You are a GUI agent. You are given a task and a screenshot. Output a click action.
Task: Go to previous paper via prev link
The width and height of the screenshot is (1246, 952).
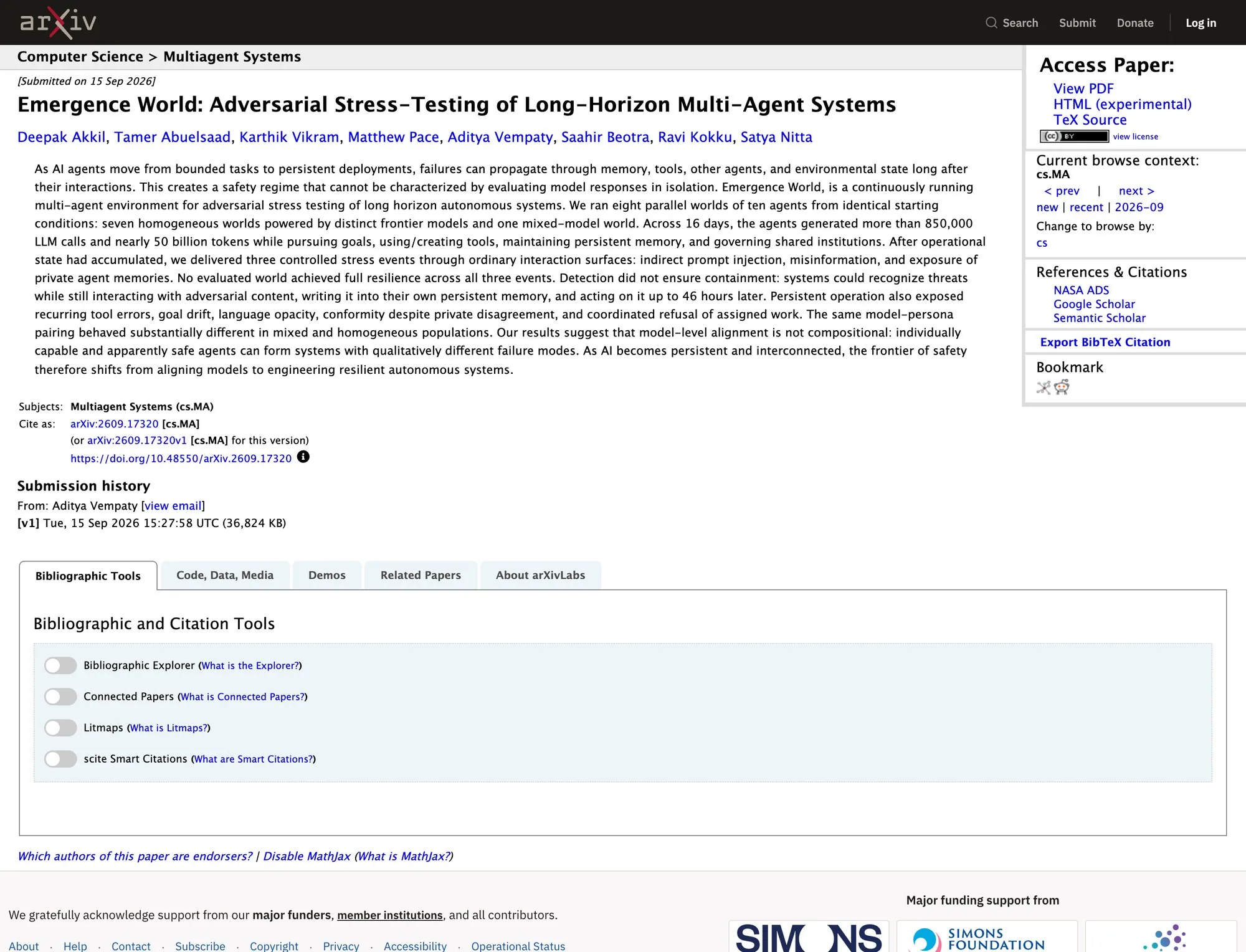click(1062, 191)
